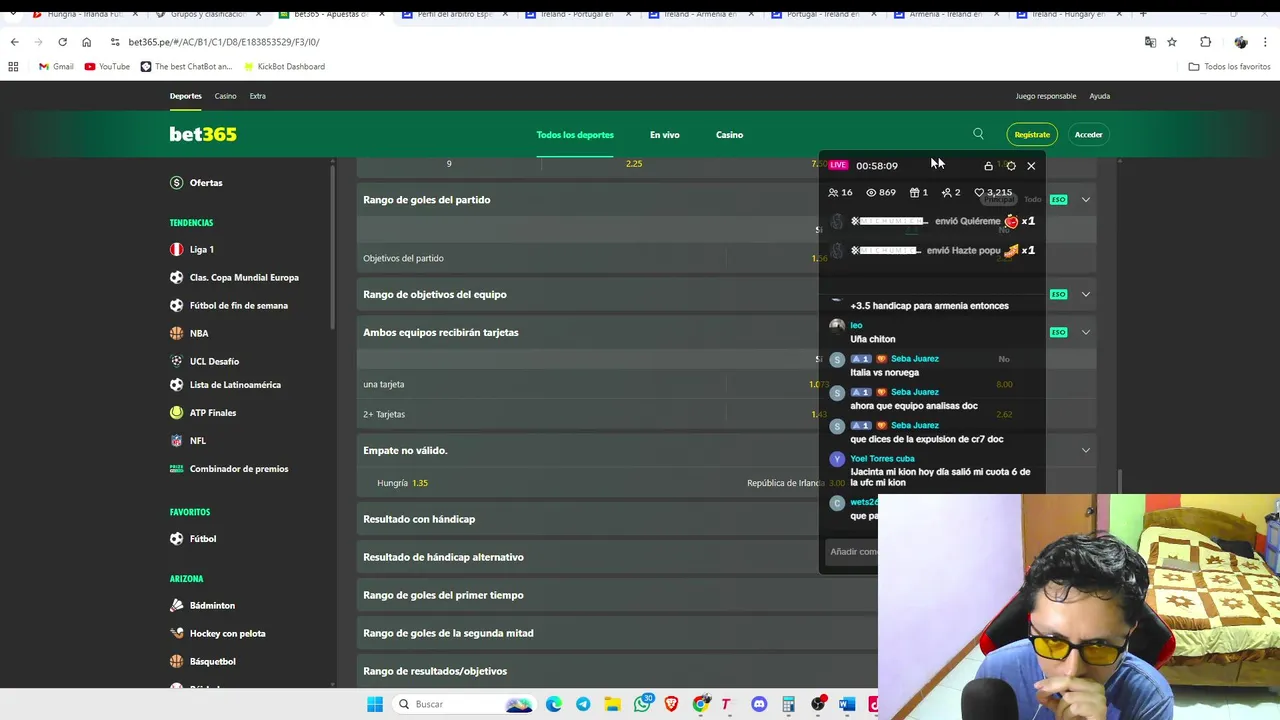Click the Ofertas icon in sidebar
1280x720 pixels.
coord(177,183)
